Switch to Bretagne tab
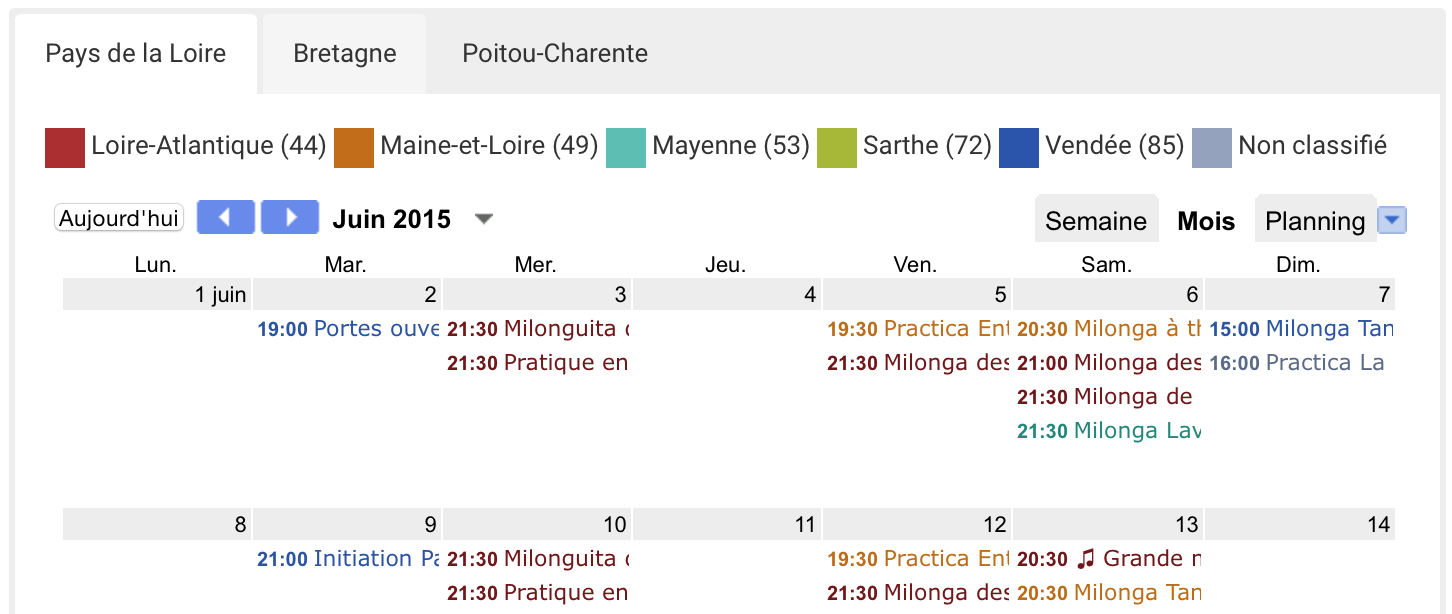 point(345,54)
